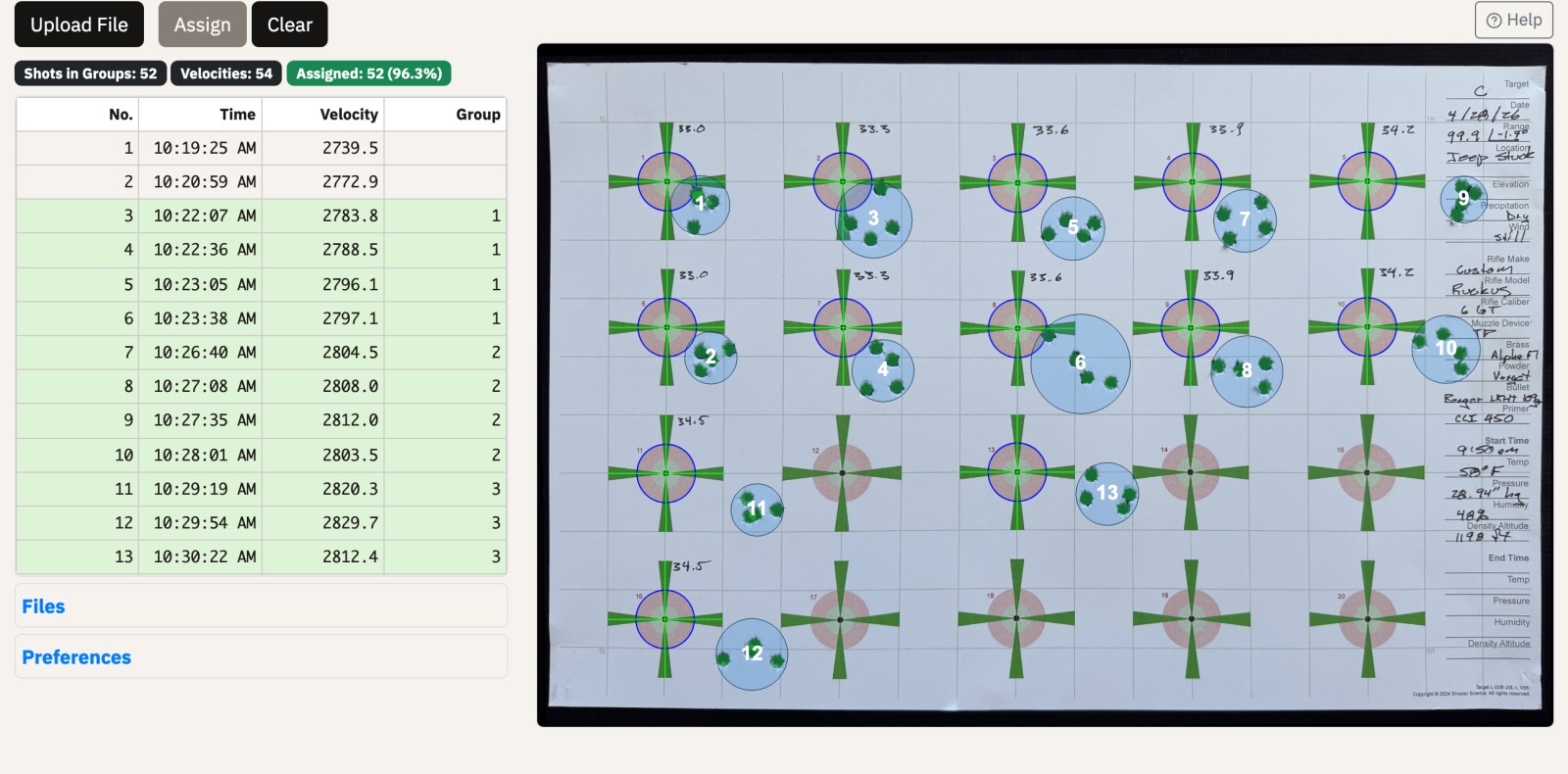Select group marker 3 on the target

coord(873,218)
